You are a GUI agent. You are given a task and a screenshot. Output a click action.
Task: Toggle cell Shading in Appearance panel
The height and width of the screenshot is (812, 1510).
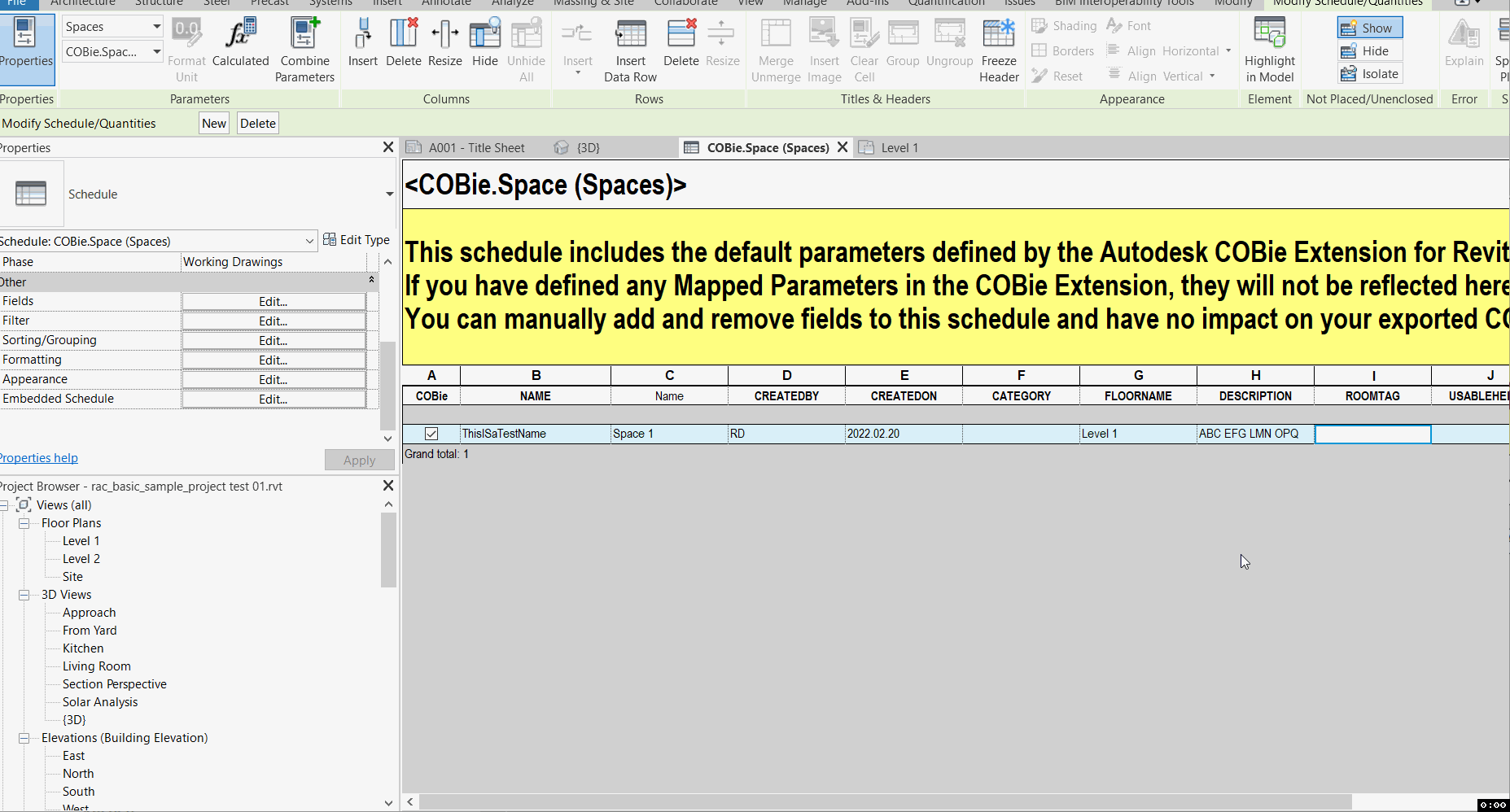[x=1063, y=25]
